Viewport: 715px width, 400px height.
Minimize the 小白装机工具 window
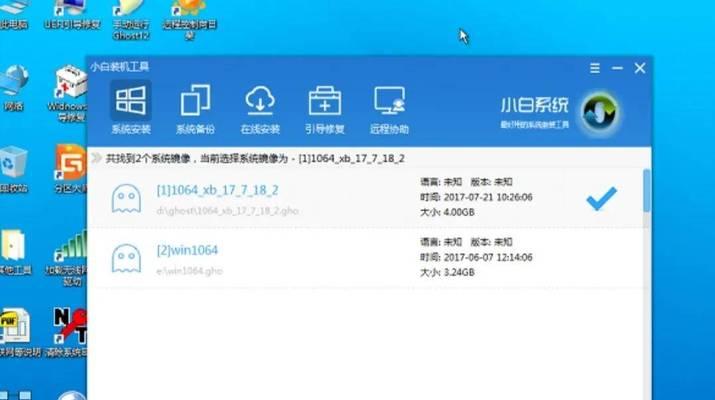pos(617,68)
